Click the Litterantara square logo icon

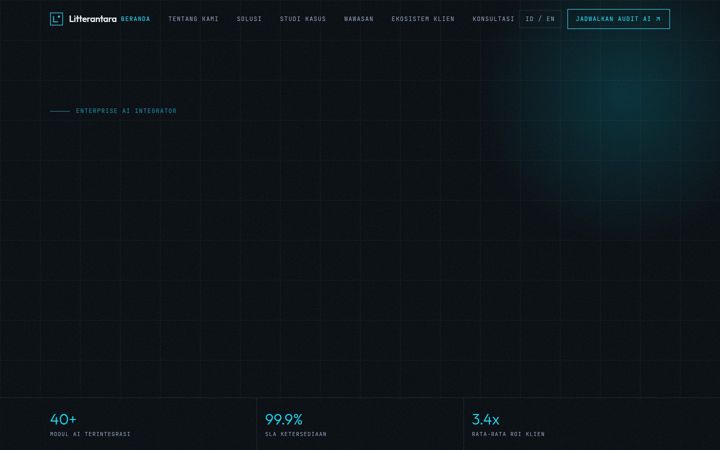pos(56,19)
